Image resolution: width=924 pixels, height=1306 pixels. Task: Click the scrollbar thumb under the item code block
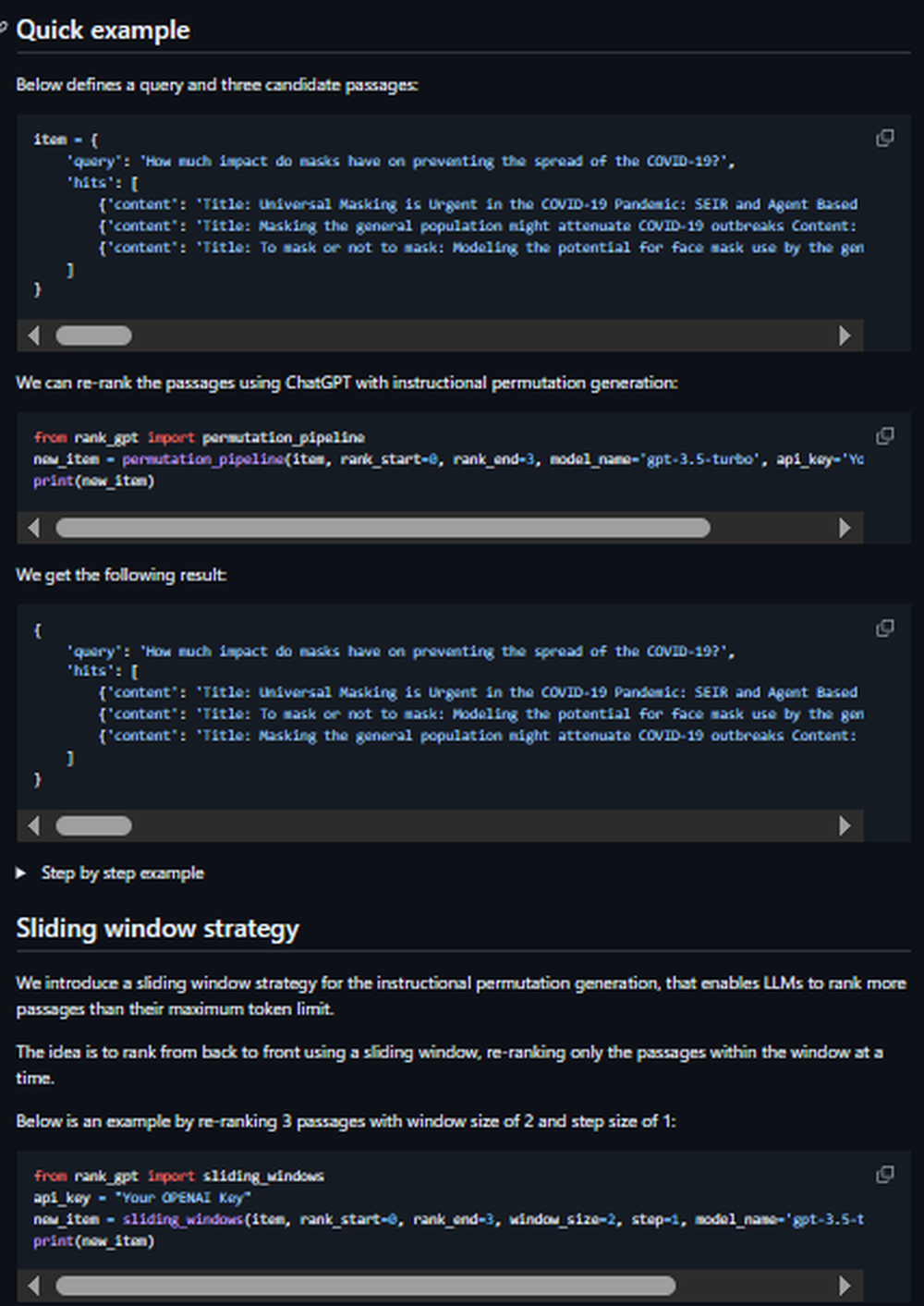(93, 335)
